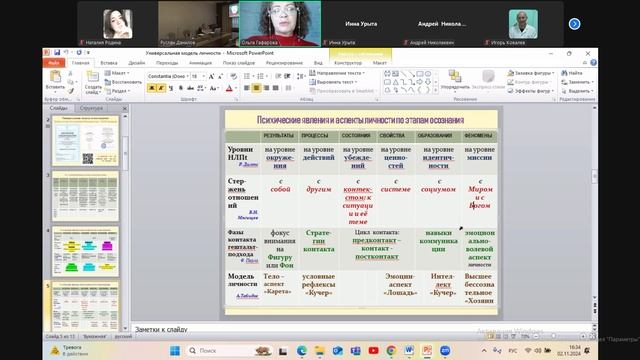Open the Заливка фигуры dropdown
The image size is (640, 360).
[x=531, y=73]
